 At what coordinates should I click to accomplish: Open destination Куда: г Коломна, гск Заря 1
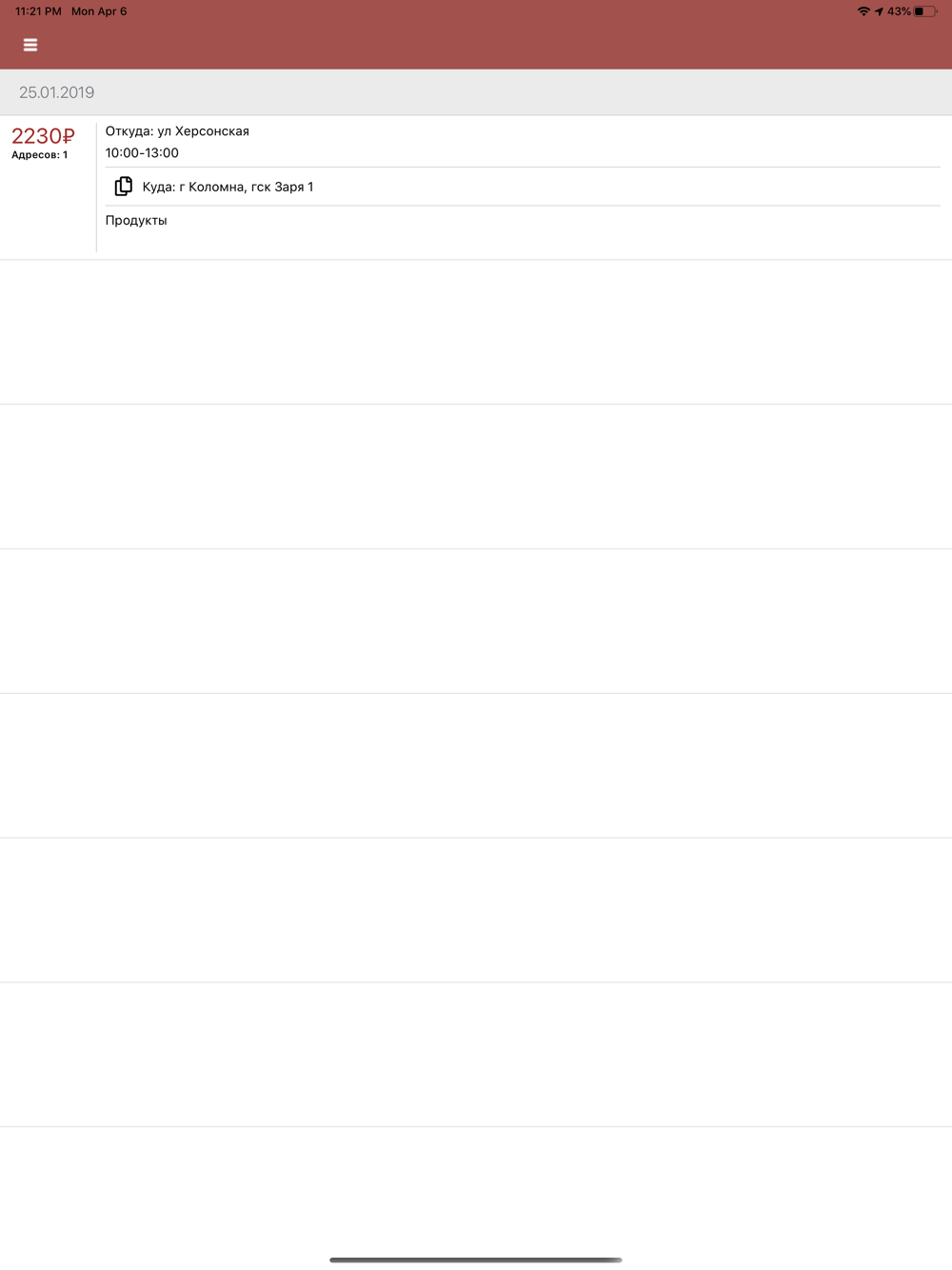pyautogui.click(x=228, y=187)
